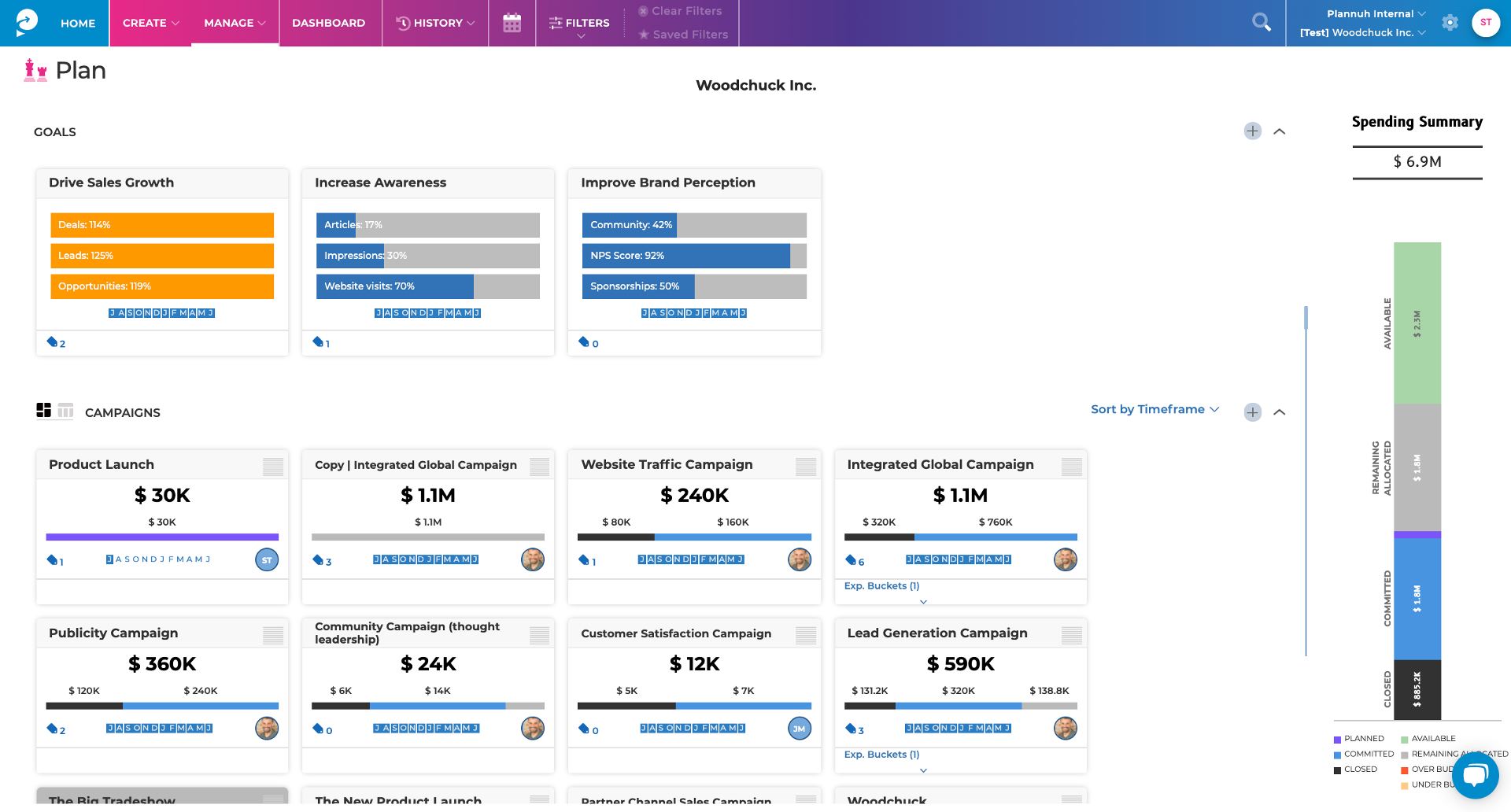
Task: Click the tag icon on the Product Launch card
Action: click(50, 560)
